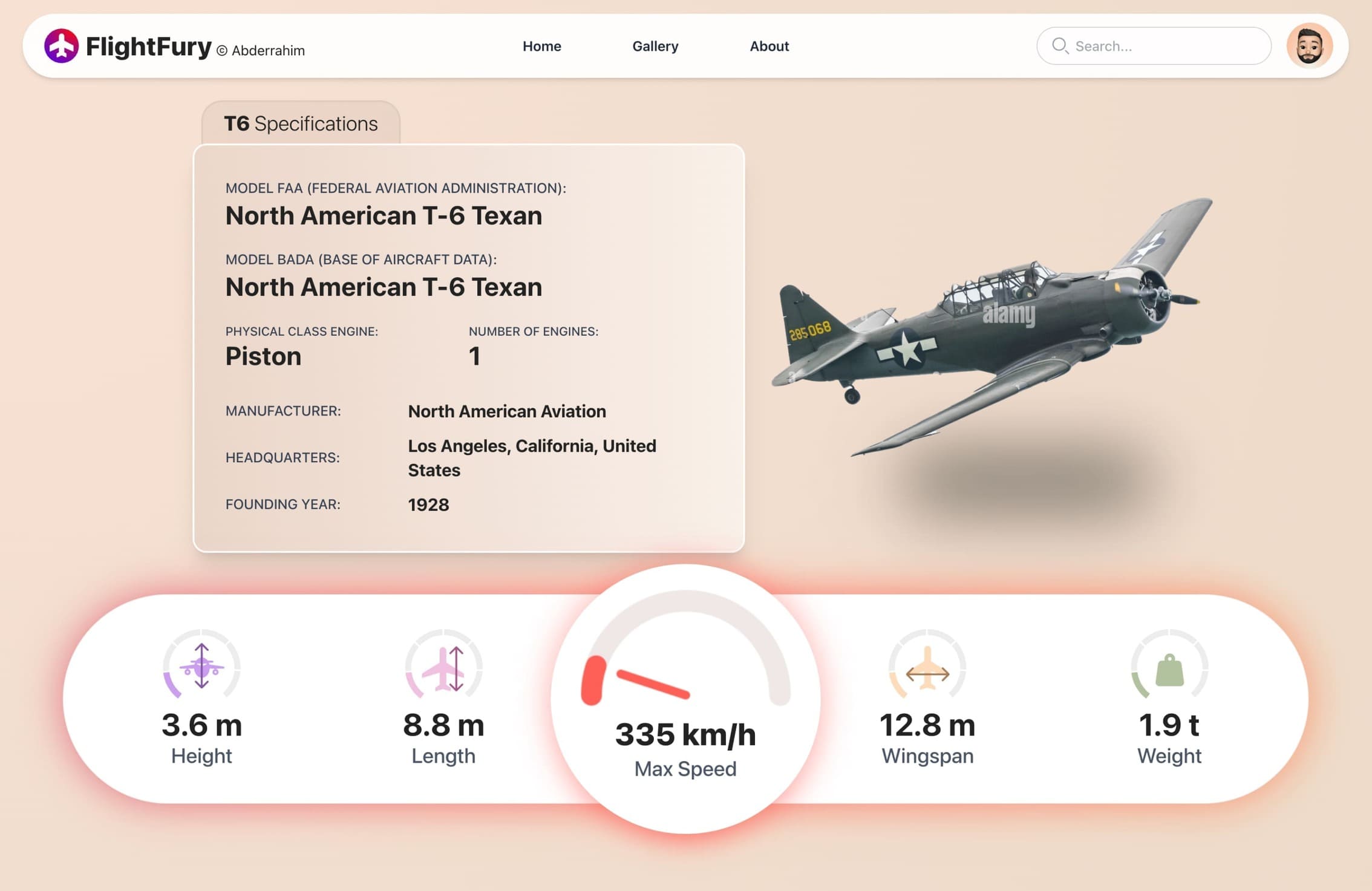Expand the T6 Specifications panel
Screen dimensions: 1372x891
tap(301, 123)
